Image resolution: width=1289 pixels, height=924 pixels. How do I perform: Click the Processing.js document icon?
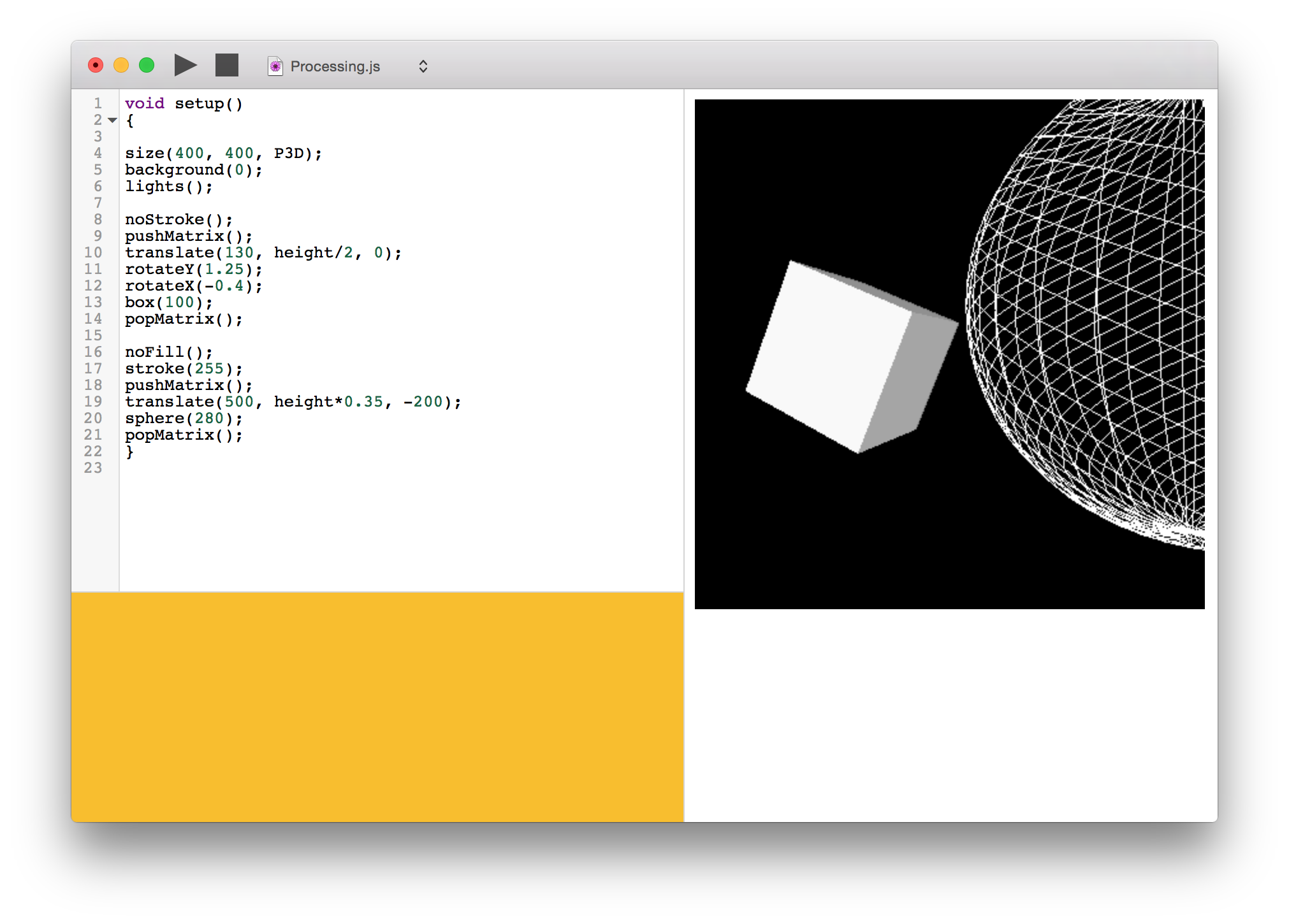tap(275, 66)
